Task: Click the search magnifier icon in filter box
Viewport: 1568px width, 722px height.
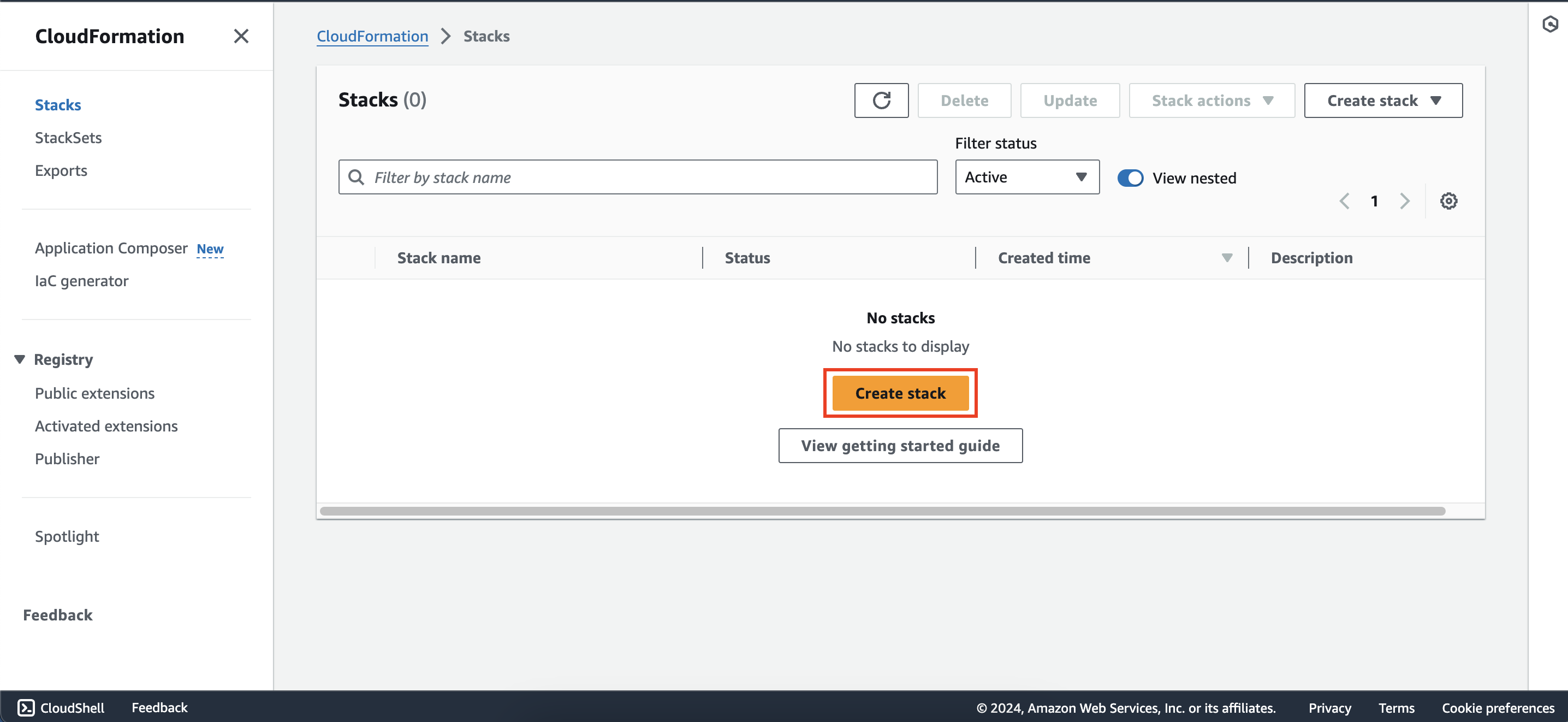Action: pyautogui.click(x=356, y=177)
